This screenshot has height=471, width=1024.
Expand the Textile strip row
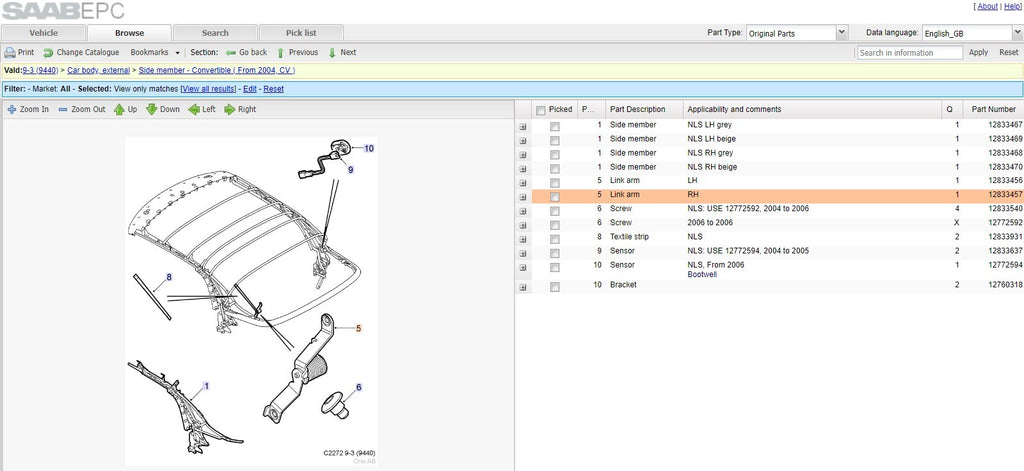(522, 239)
